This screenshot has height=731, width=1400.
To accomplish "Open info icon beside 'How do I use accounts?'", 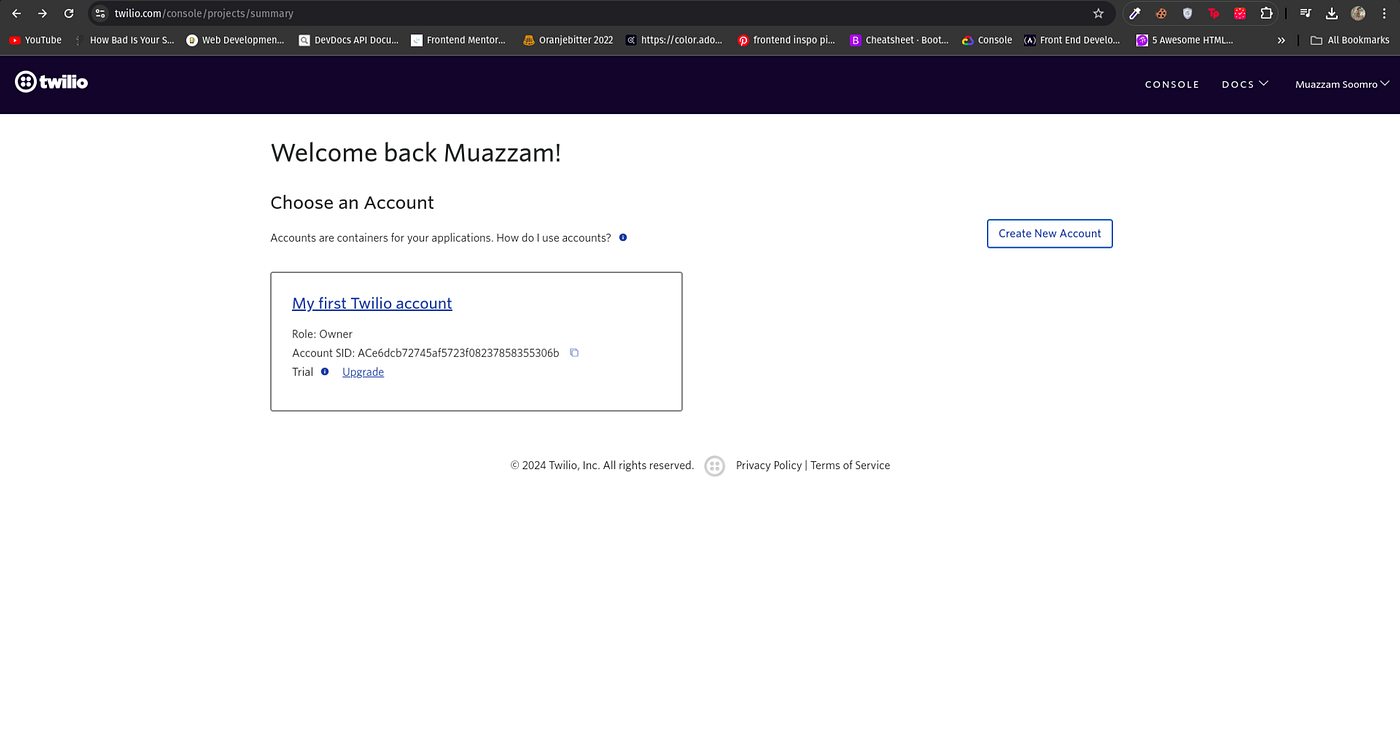I will pyautogui.click(x=623, y=238).
